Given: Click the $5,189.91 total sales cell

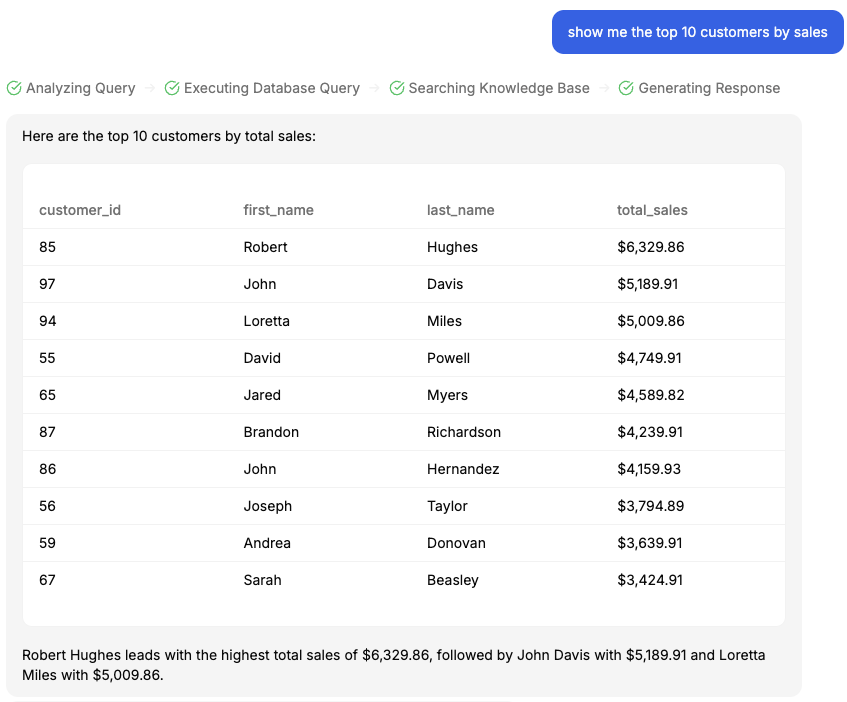Looking at the screenshot, I should 647,284.
